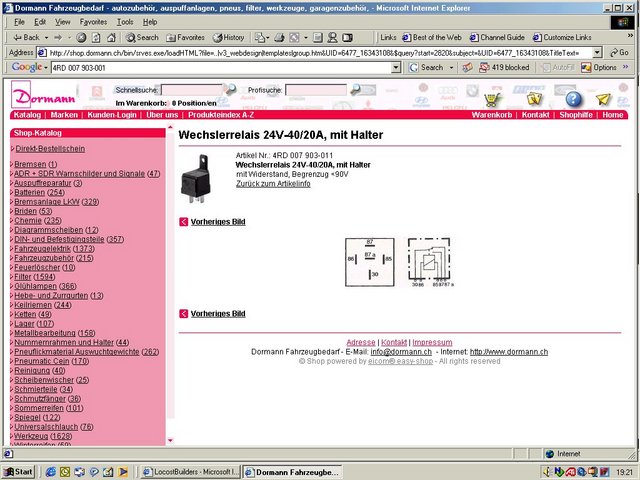Image resolution: width=640 pixels, height=480 pixels.
Task: Click the 419 blocked popup blocker button
Action: pos(504,67)
